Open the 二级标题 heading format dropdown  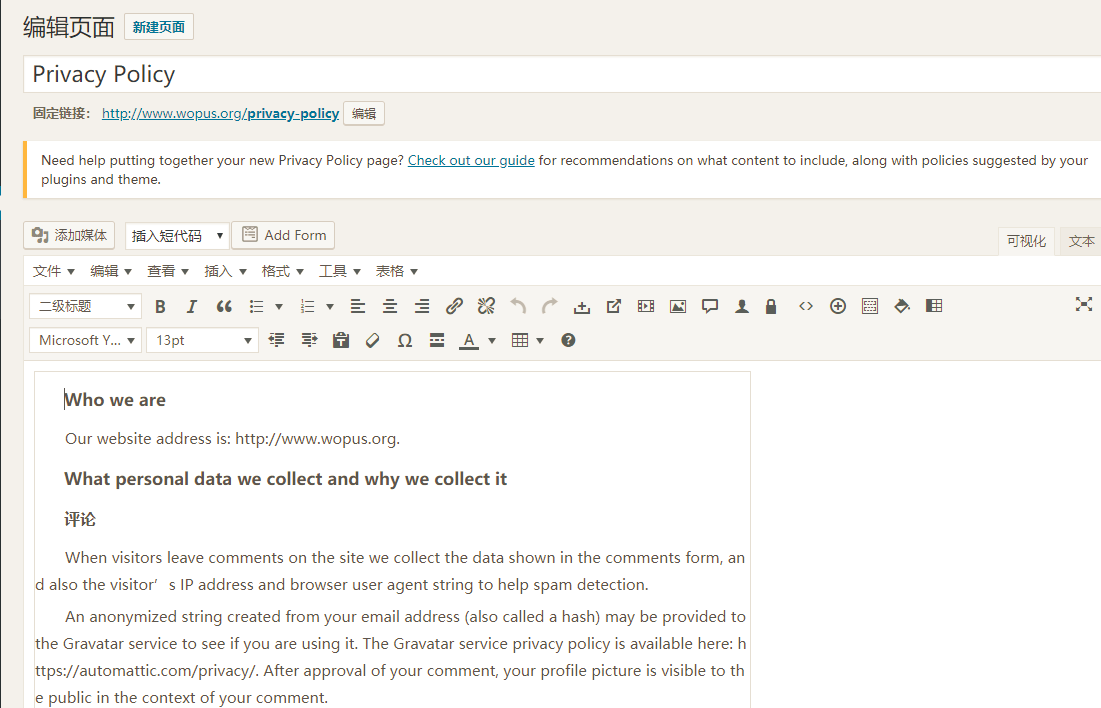point(86,306)
